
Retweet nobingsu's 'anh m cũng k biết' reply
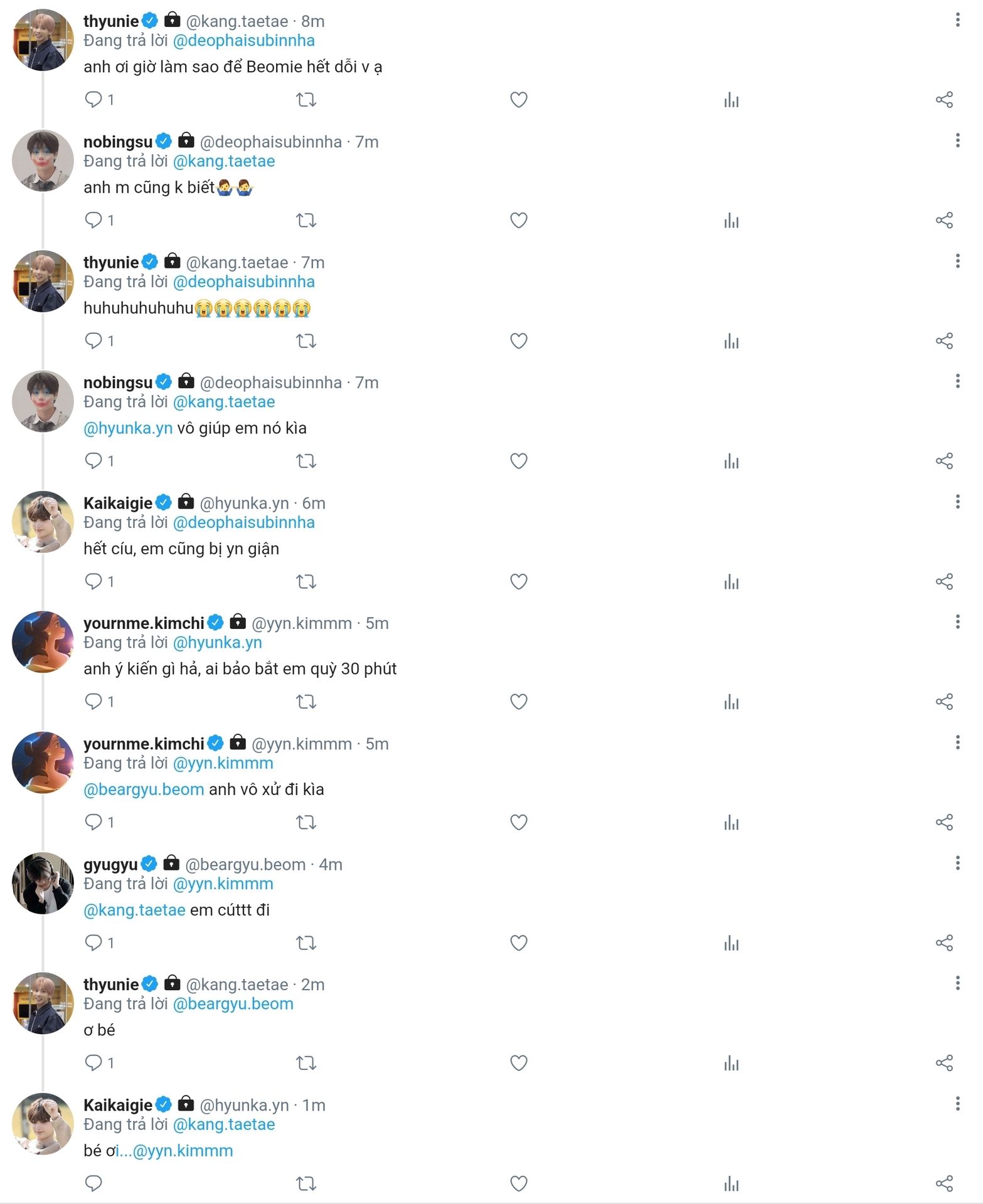(x=306, y=220)
